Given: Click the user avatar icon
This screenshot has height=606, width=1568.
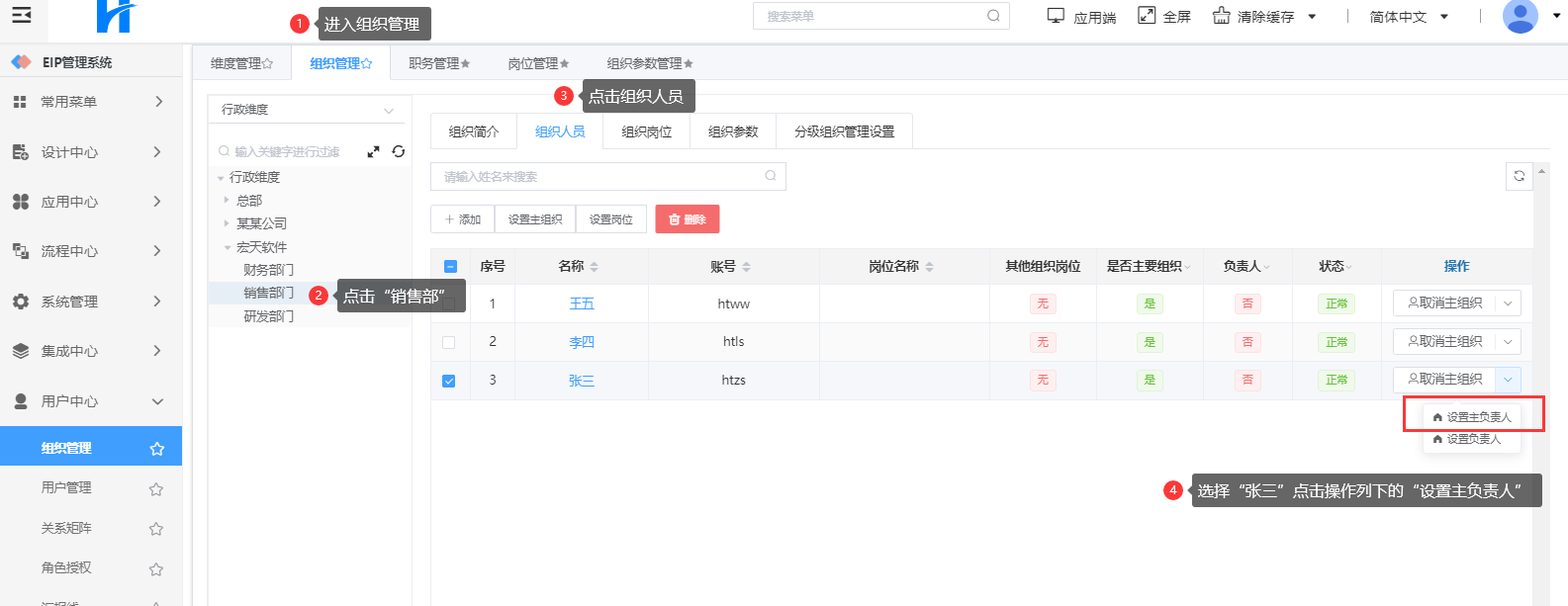Looking at the screenshot, I should [1520, 17].
